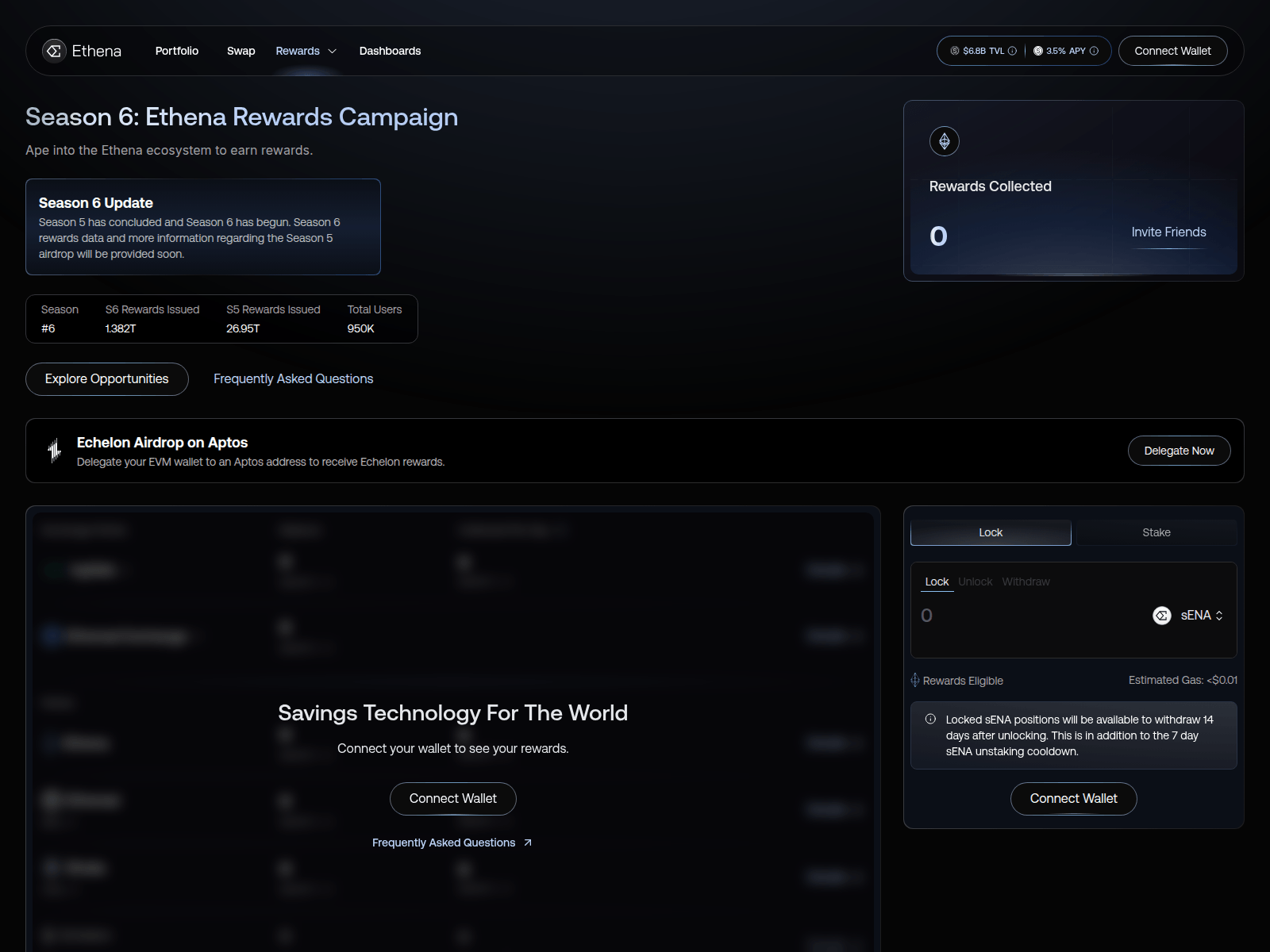Select the Unlock sub-tab
Viewport: 1270px width, 952px height.
975,582
